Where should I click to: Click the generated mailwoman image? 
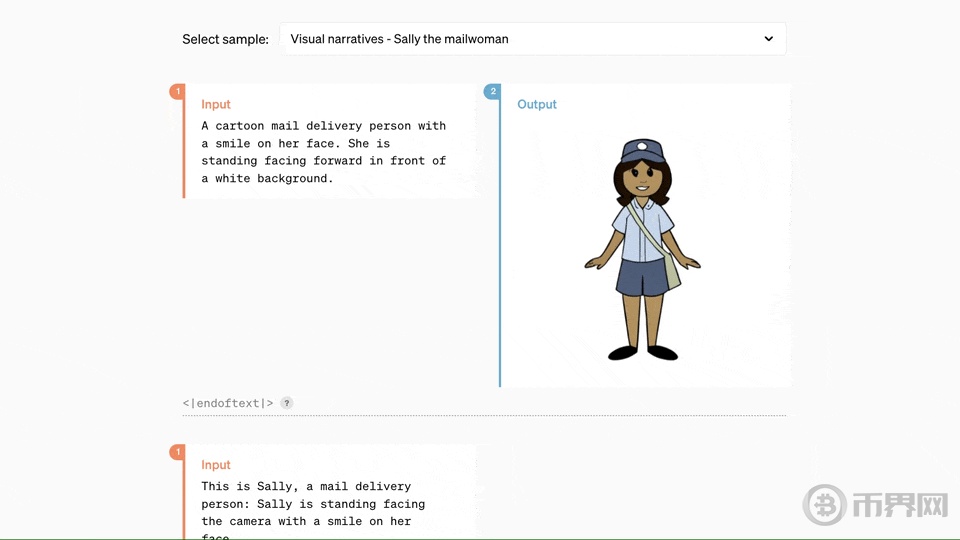pos(642,250)
